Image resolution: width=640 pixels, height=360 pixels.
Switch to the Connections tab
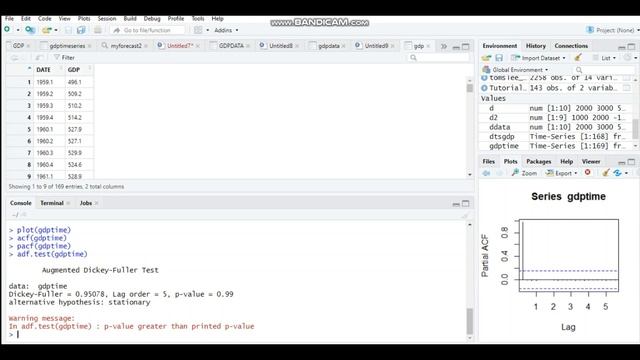(571, 46)
